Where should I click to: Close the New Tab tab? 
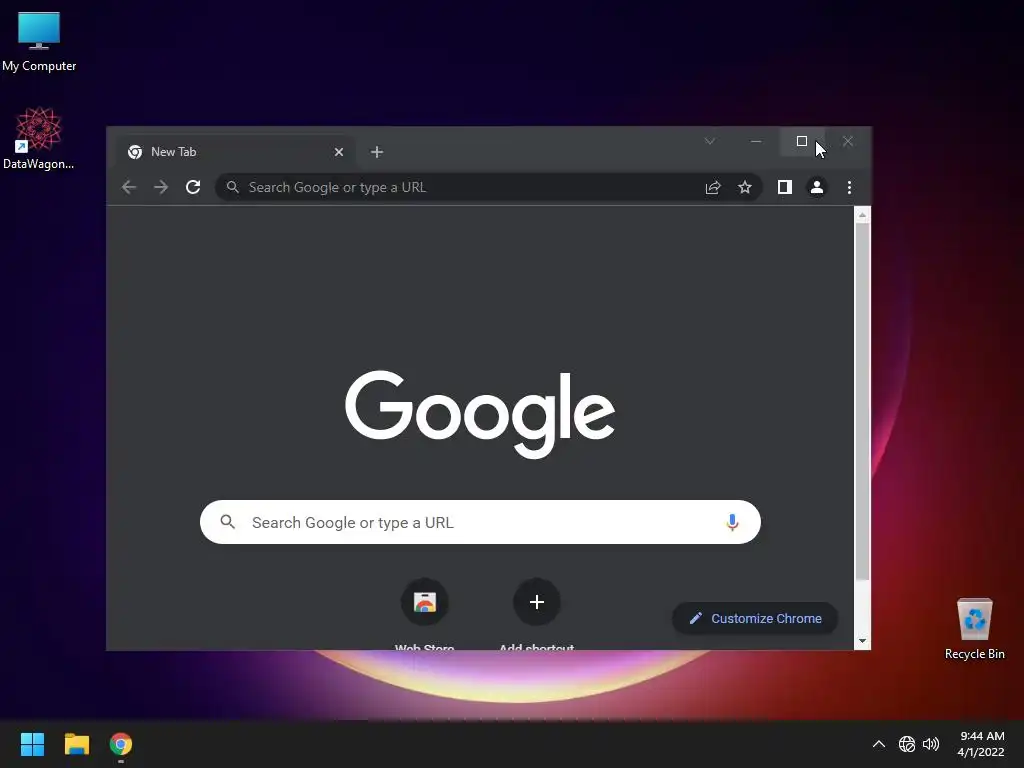coord(339,152)
